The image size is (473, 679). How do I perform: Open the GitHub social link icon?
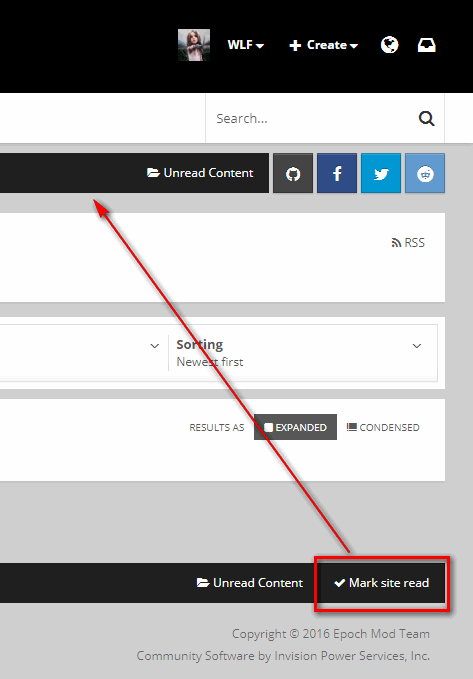[293, 173]
